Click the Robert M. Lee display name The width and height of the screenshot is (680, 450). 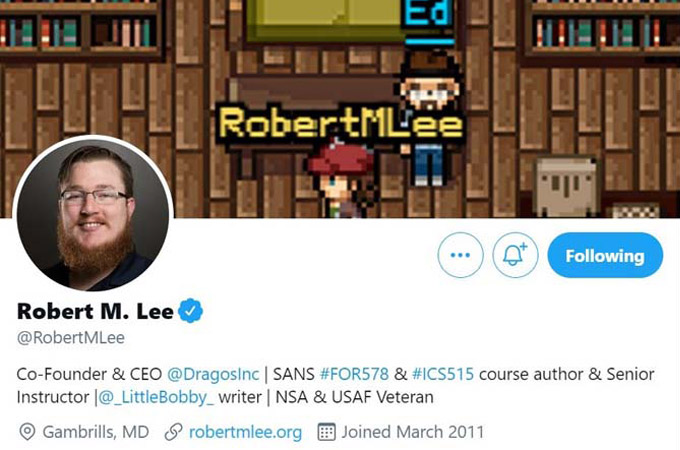pyautogui.click(x=95, y=311)
